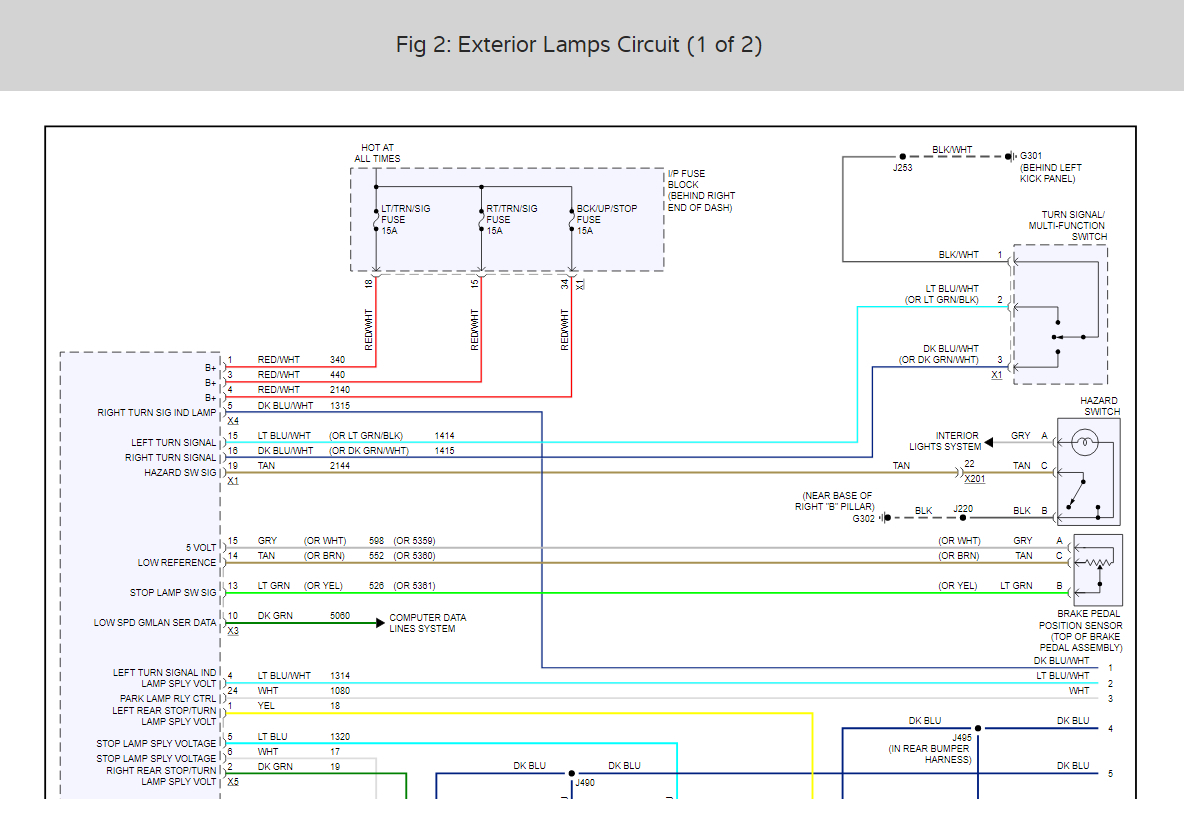Click the "LOW REFERENCE" pin label
The height and width of the screenshot is (838, 1184).
coord(177,562)
